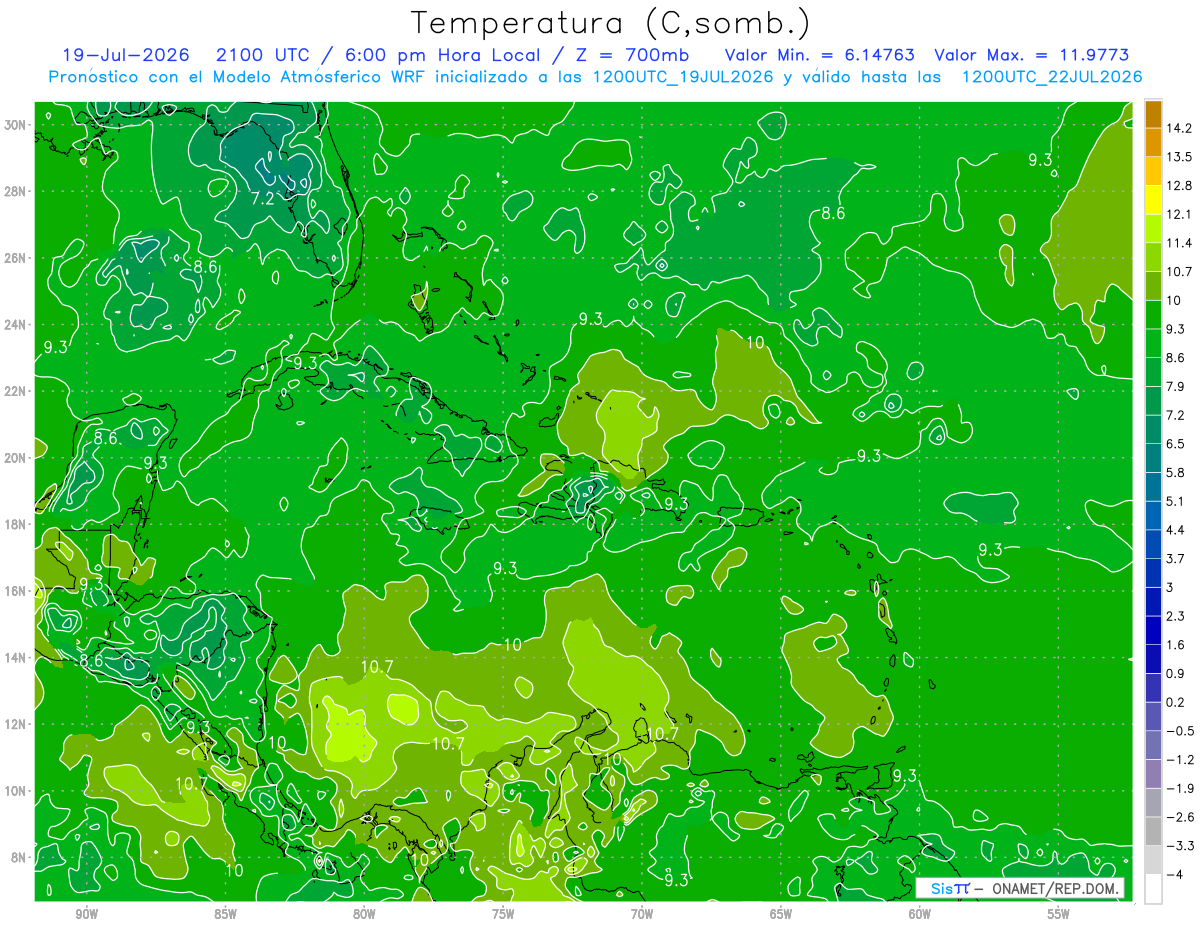
Task: Select the color scale label 0.2
Action: click(x=1176, y=702)
